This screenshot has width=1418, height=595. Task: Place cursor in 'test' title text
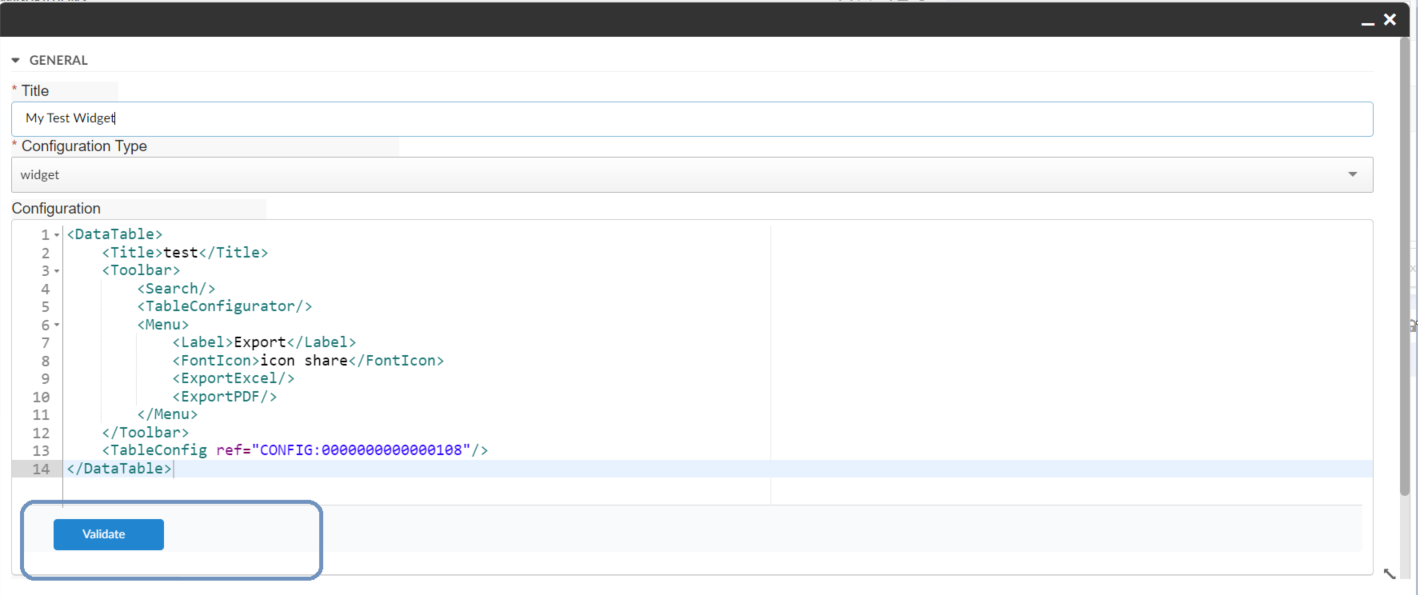180,253
